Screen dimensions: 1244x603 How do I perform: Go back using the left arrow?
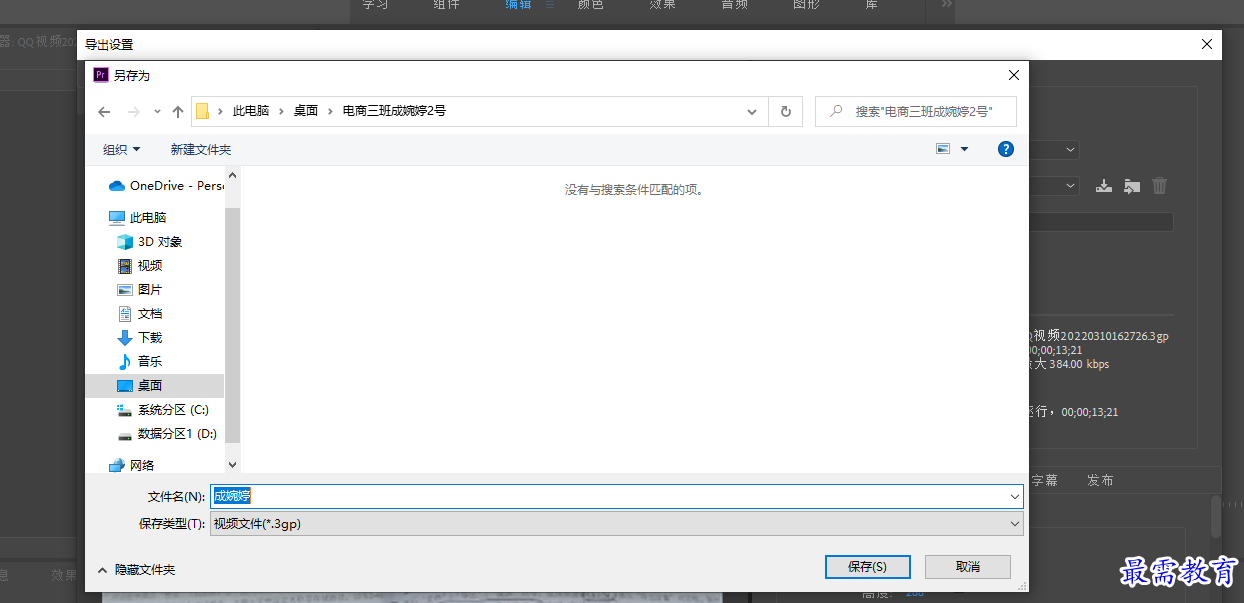pos(104,111)
